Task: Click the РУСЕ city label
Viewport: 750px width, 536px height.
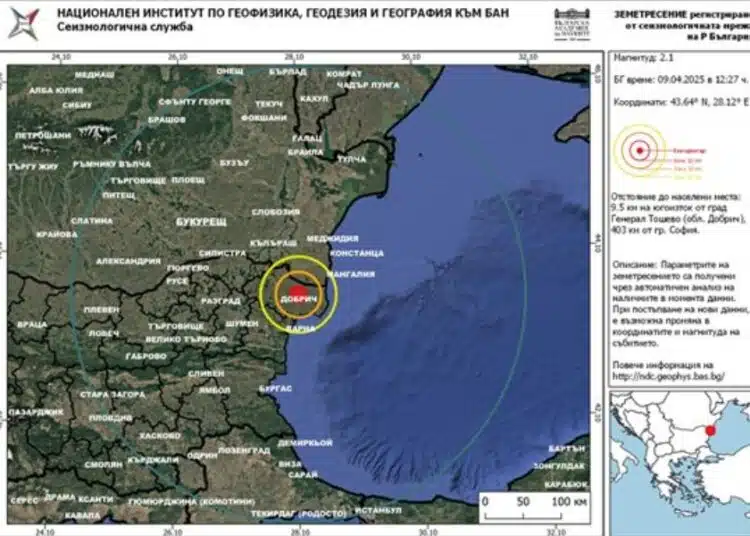Action: tap(177, 281)
